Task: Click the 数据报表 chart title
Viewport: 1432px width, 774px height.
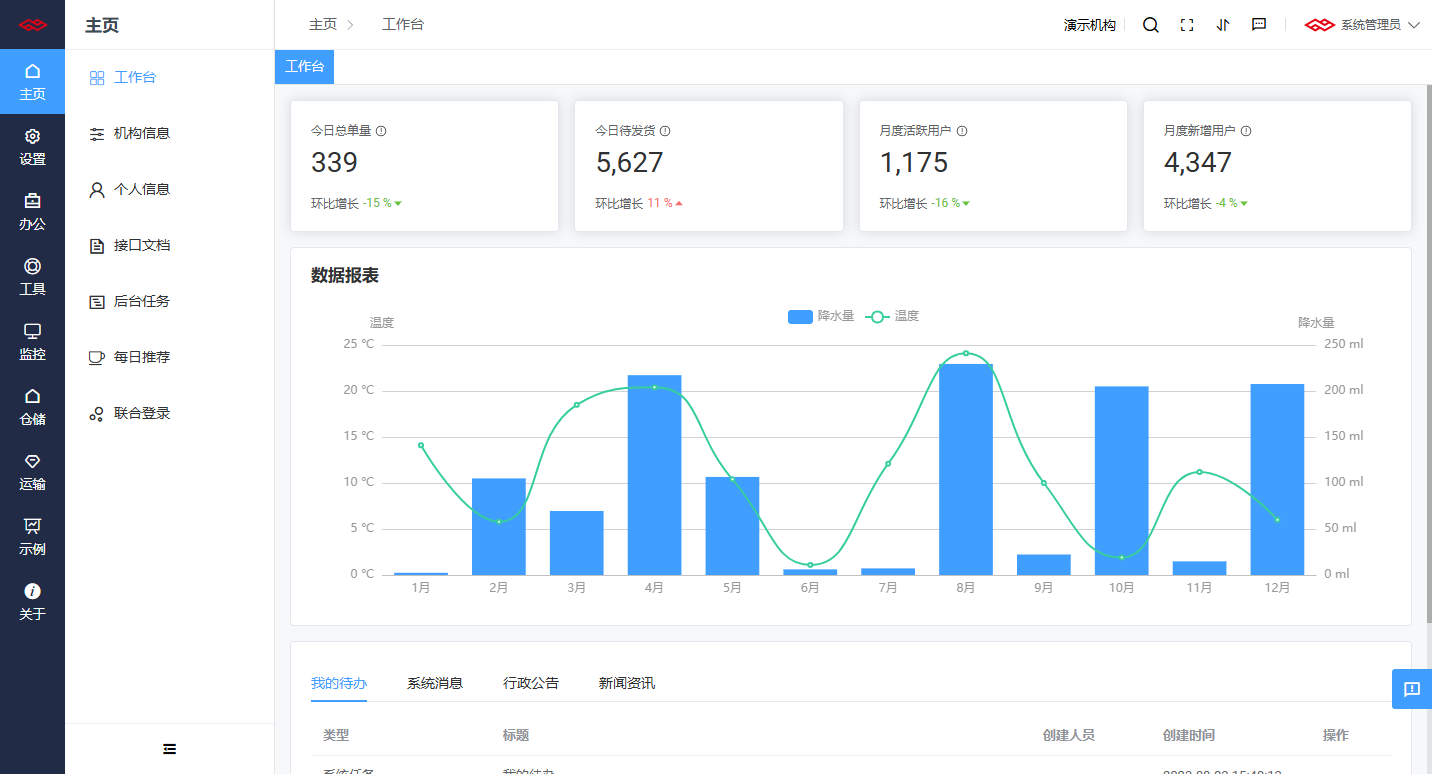Action: point(345,276)
